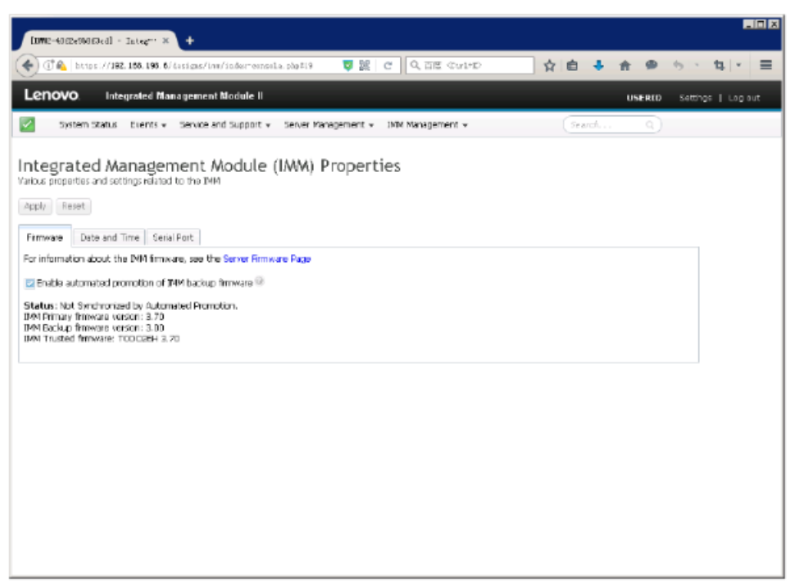
Task: Open site identity info icon in address bar
Action: 49,65
